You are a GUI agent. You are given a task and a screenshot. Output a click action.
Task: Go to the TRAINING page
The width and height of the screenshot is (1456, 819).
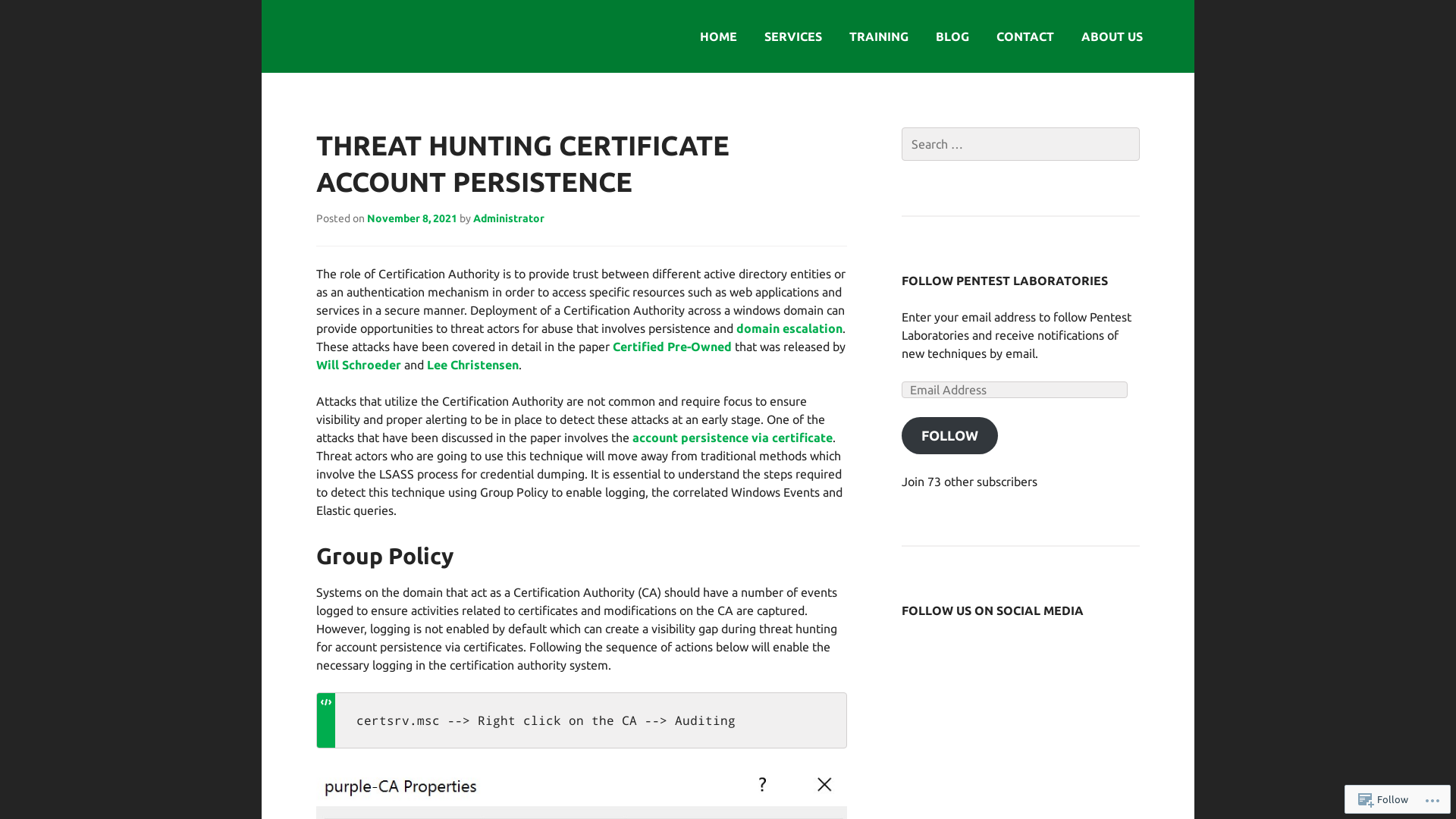878,36
